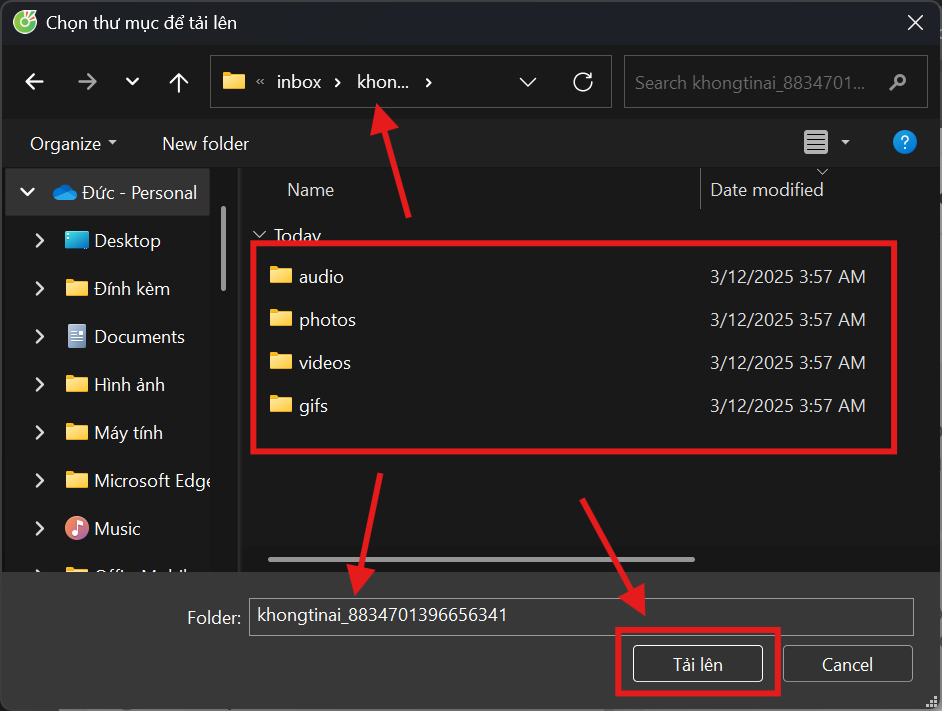Select the gifs folder
The image size is (942, 711).
[313, 406]
